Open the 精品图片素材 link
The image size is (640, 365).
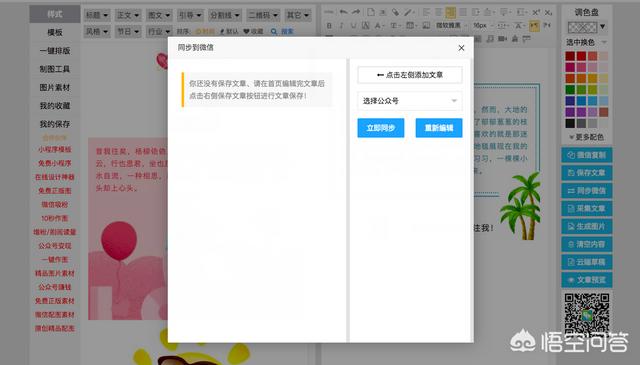(x=55, y=273)
